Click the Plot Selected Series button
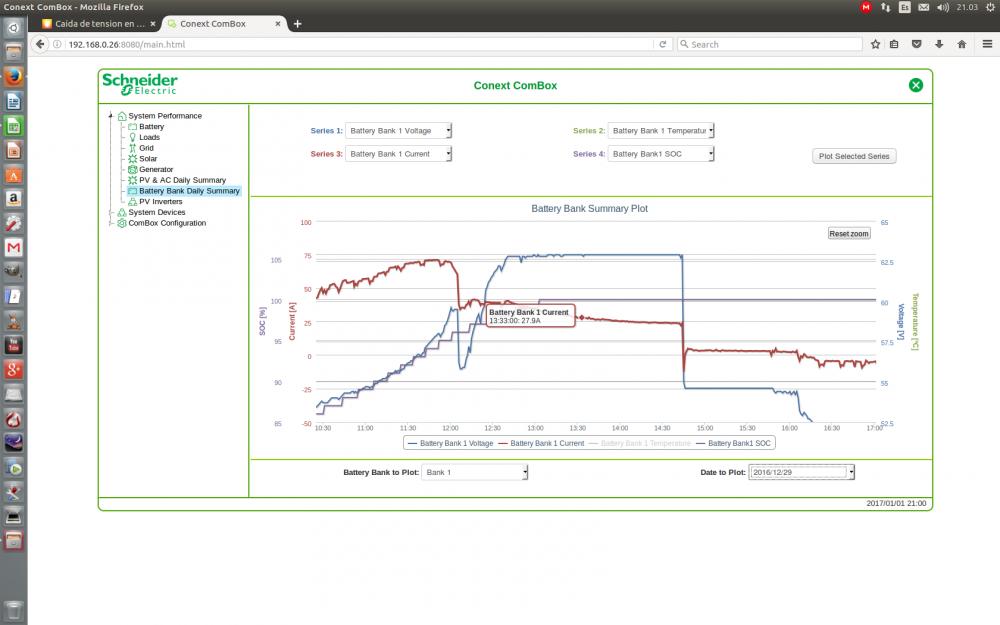 tap(854, 156)
